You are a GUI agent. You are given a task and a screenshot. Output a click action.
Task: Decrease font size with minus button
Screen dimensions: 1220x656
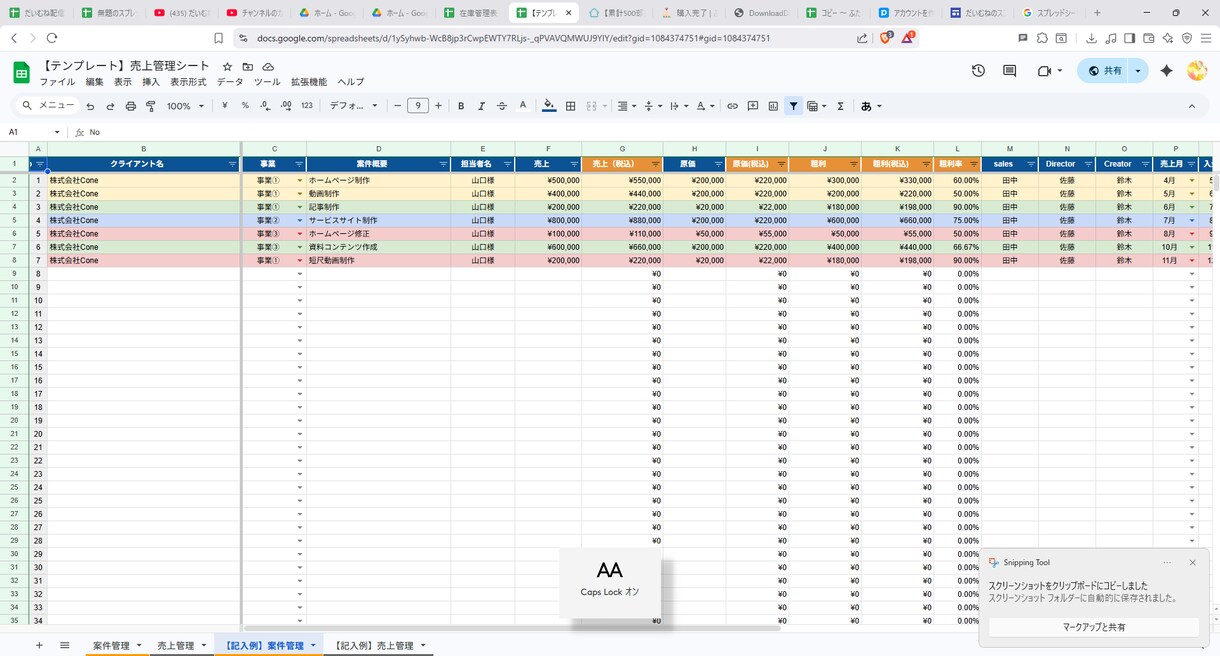(x=398, y=106)
